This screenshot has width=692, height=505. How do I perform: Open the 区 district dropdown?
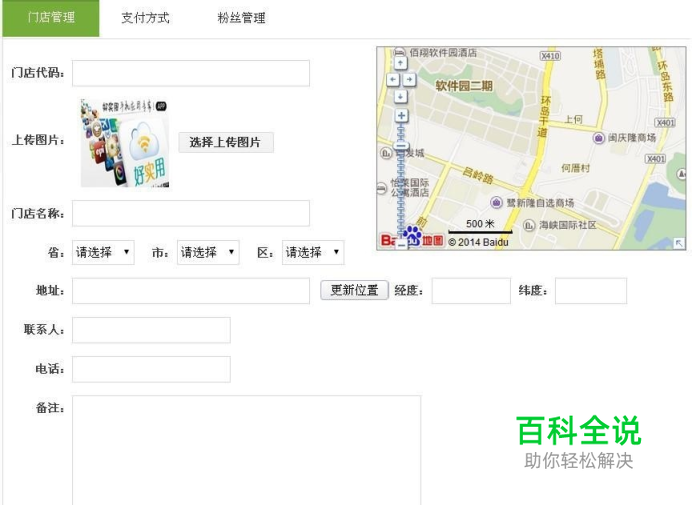pos(313,252)
